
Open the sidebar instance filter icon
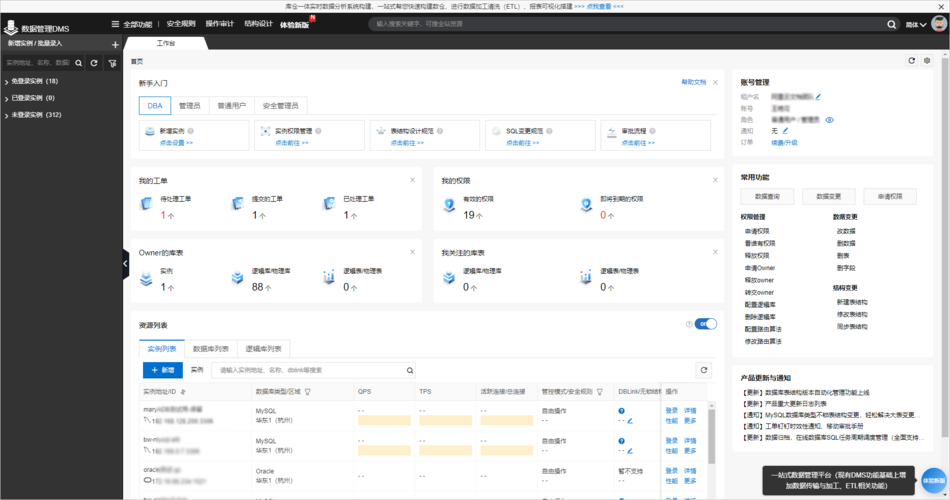112,63
